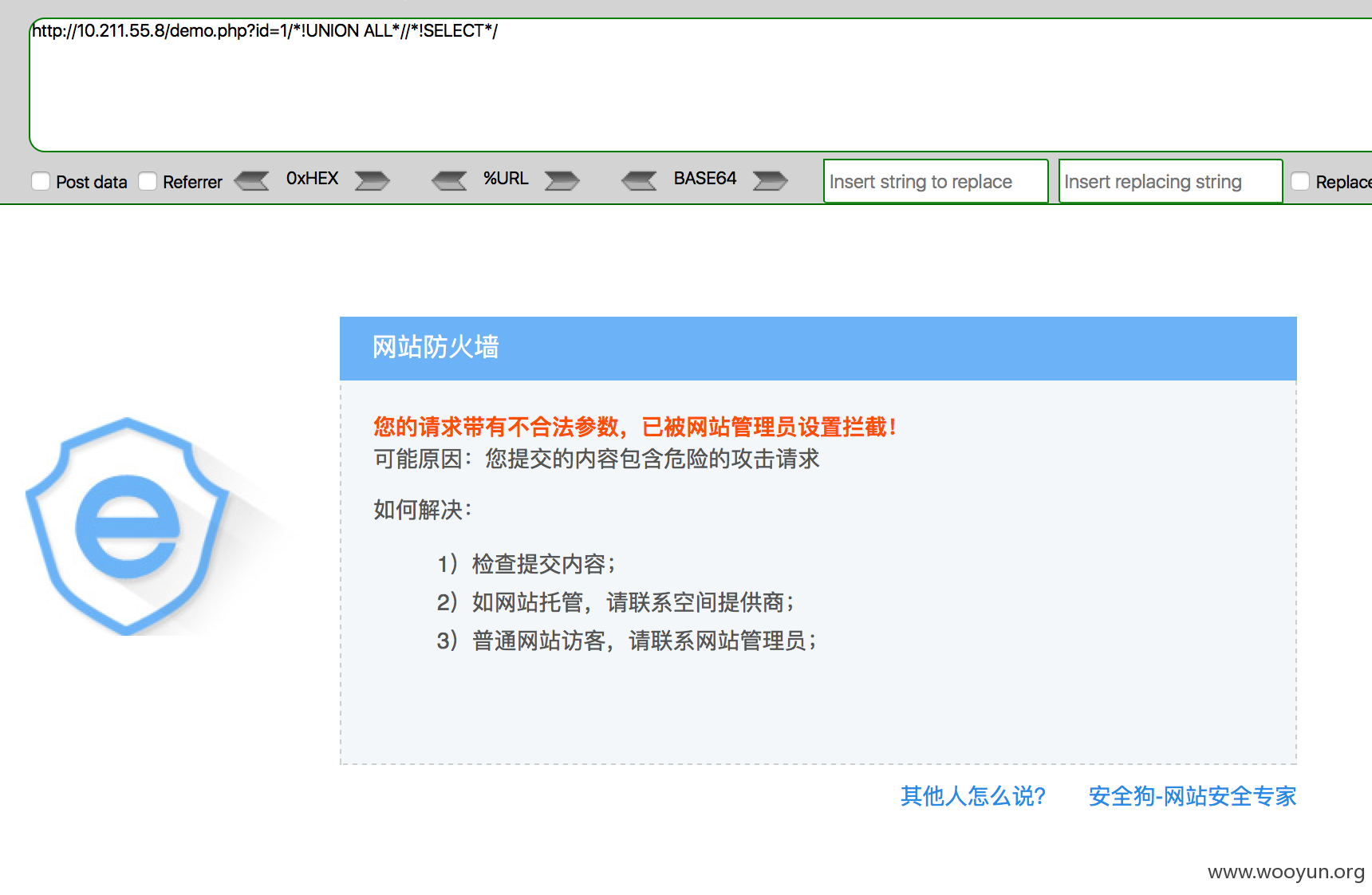Open the %URL encoding menu
The image size is (1372, 895).
tap(506, 179)
